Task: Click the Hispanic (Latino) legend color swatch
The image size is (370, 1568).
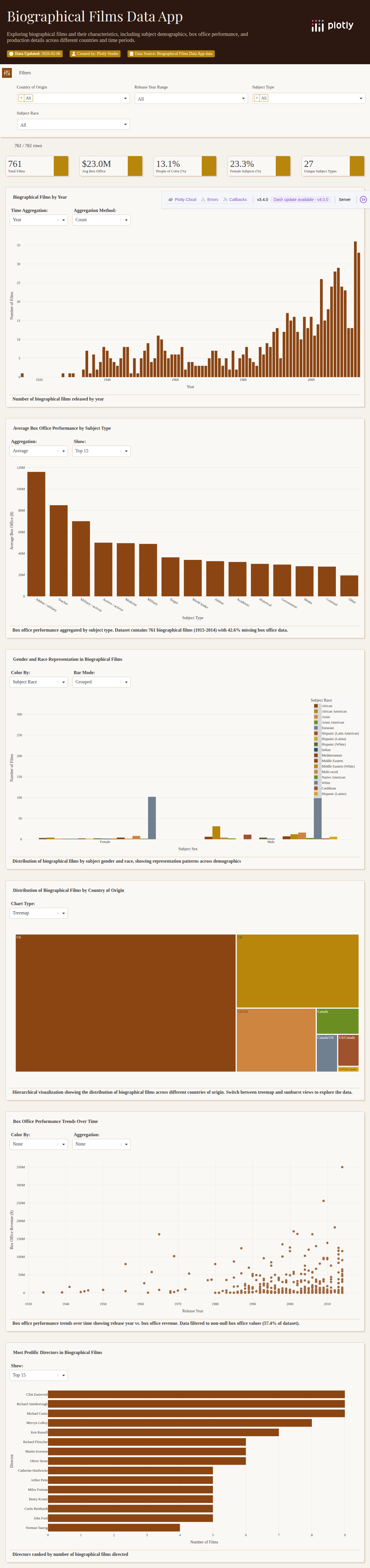Action: (x=316, y=794)
